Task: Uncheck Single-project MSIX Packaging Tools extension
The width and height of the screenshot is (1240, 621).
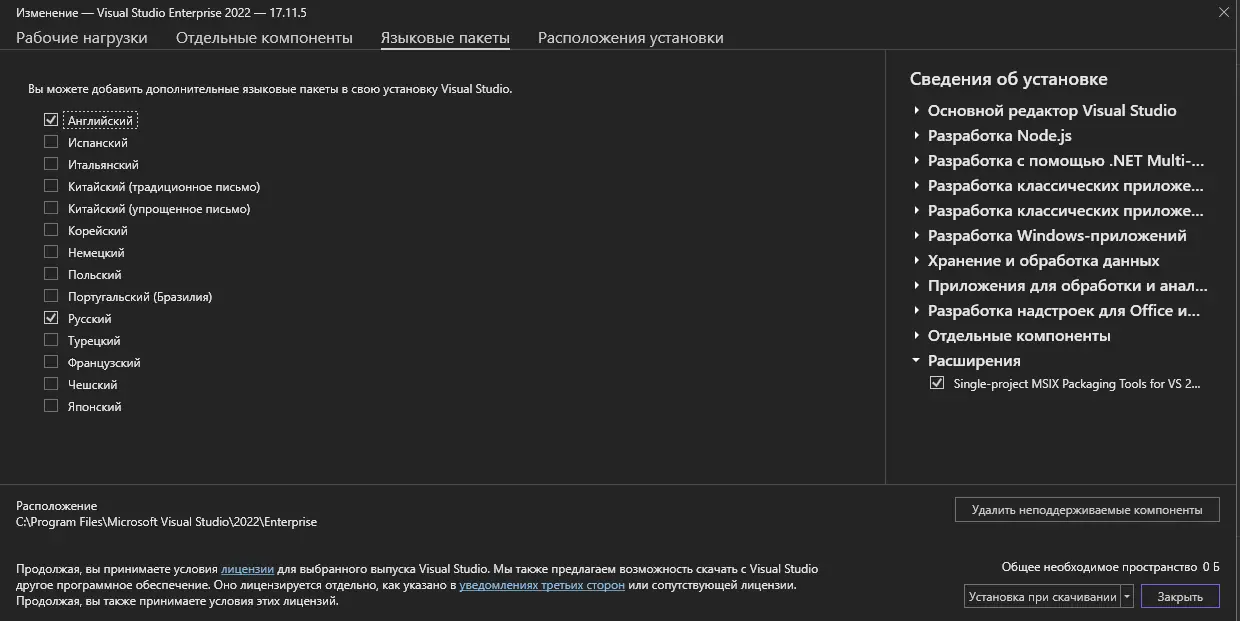Action: click(x=937, y=383)
